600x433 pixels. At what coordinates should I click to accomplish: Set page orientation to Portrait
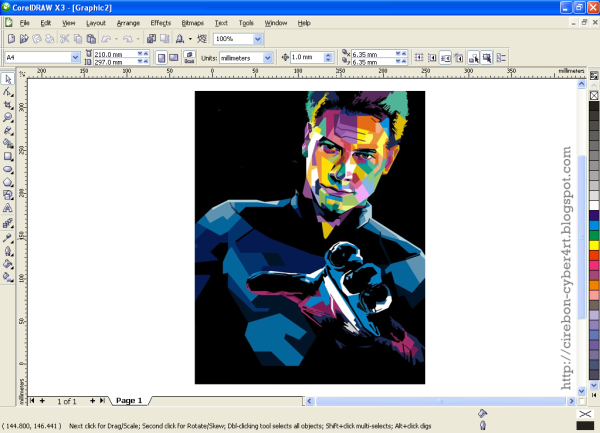pyautogui.click(x=161, y=58)
